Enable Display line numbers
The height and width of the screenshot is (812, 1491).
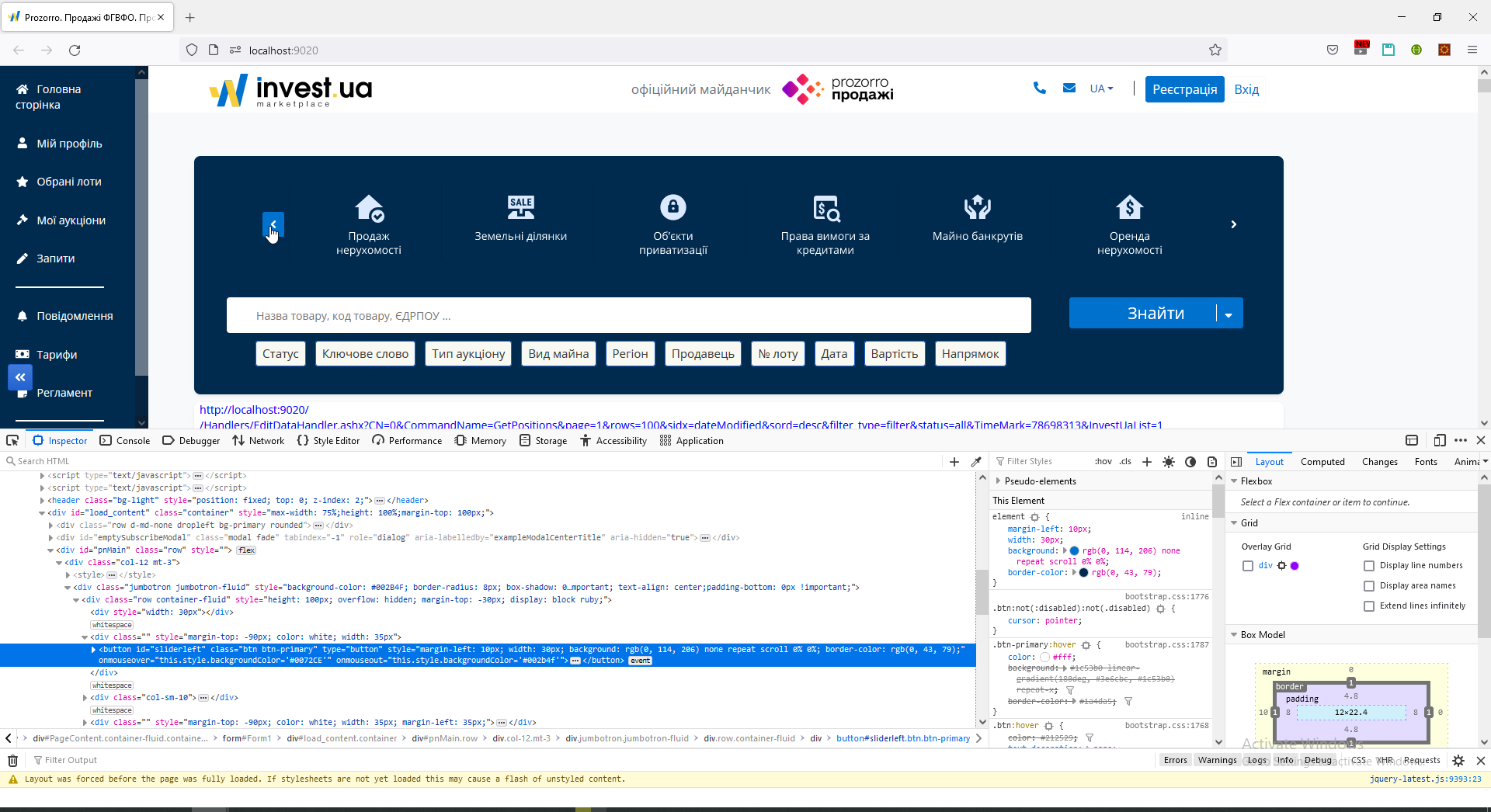(1369, 566)
